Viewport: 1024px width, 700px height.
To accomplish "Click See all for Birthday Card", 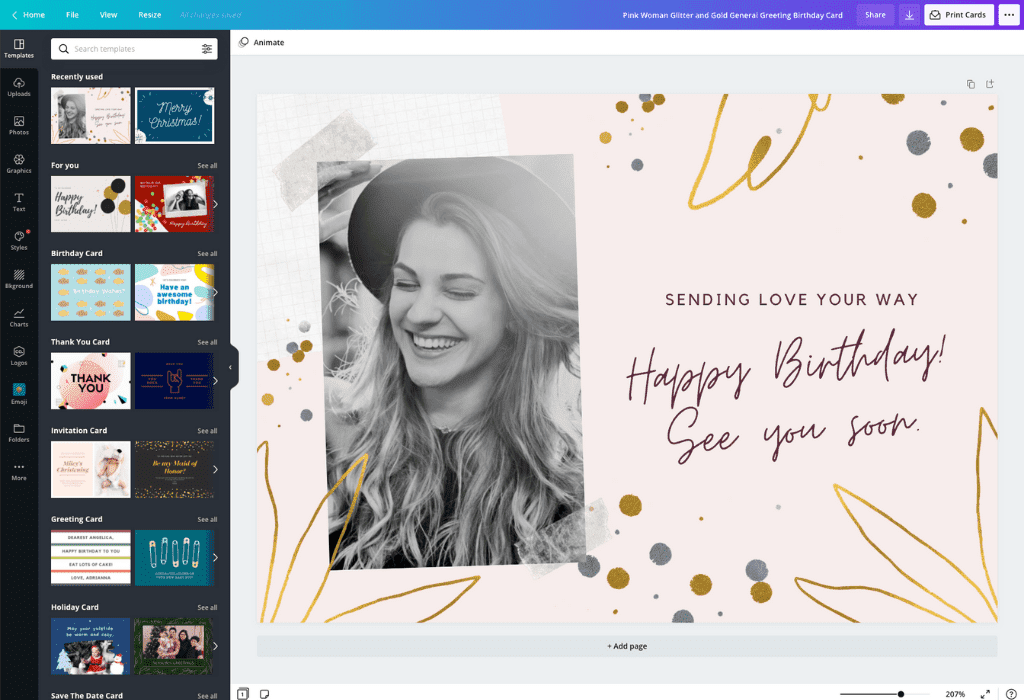I will 209,253.
